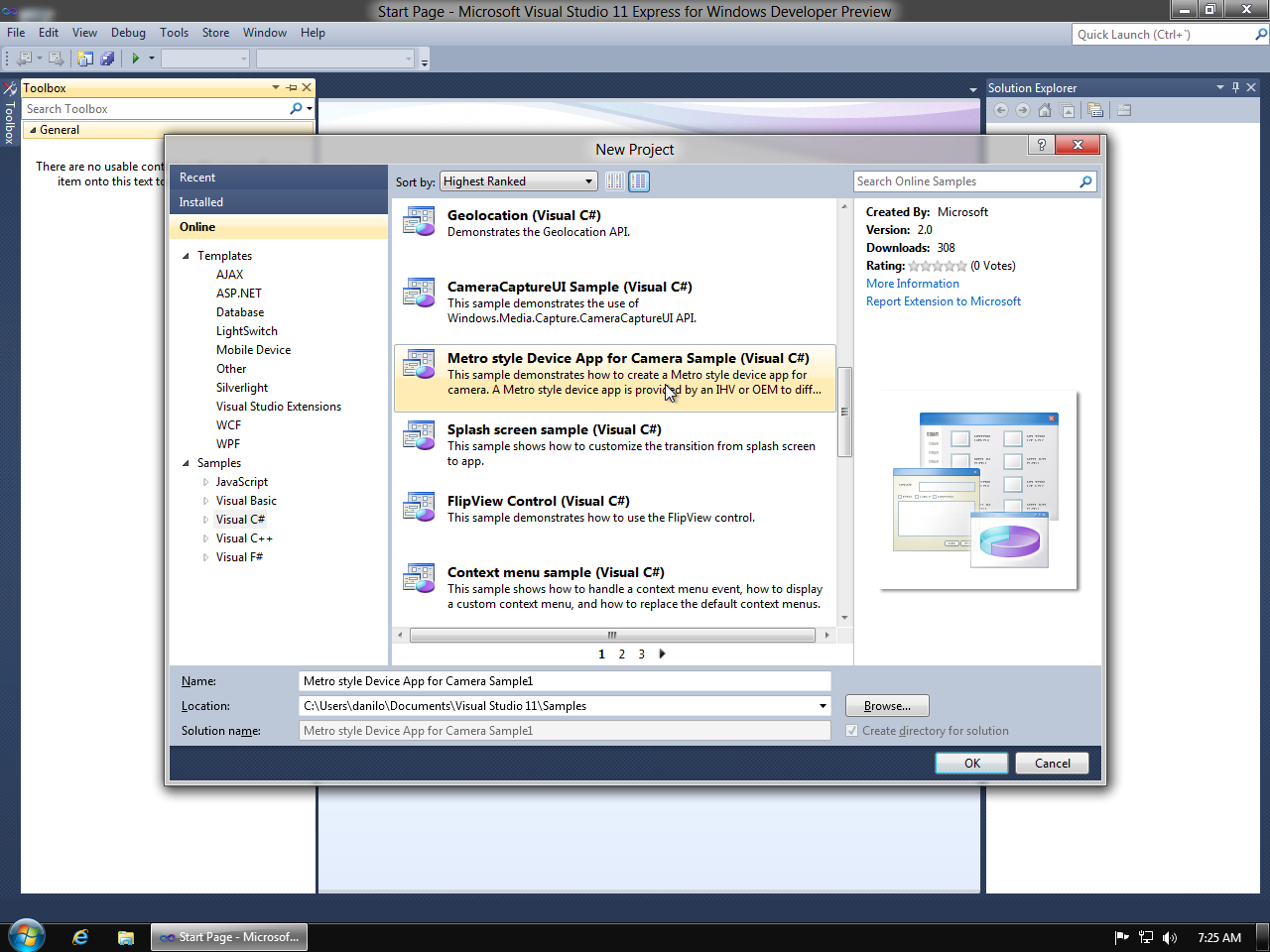Click the FlipView Control sample icon
The width and height of the screenshot is (1270, 952).
[419, 507]
